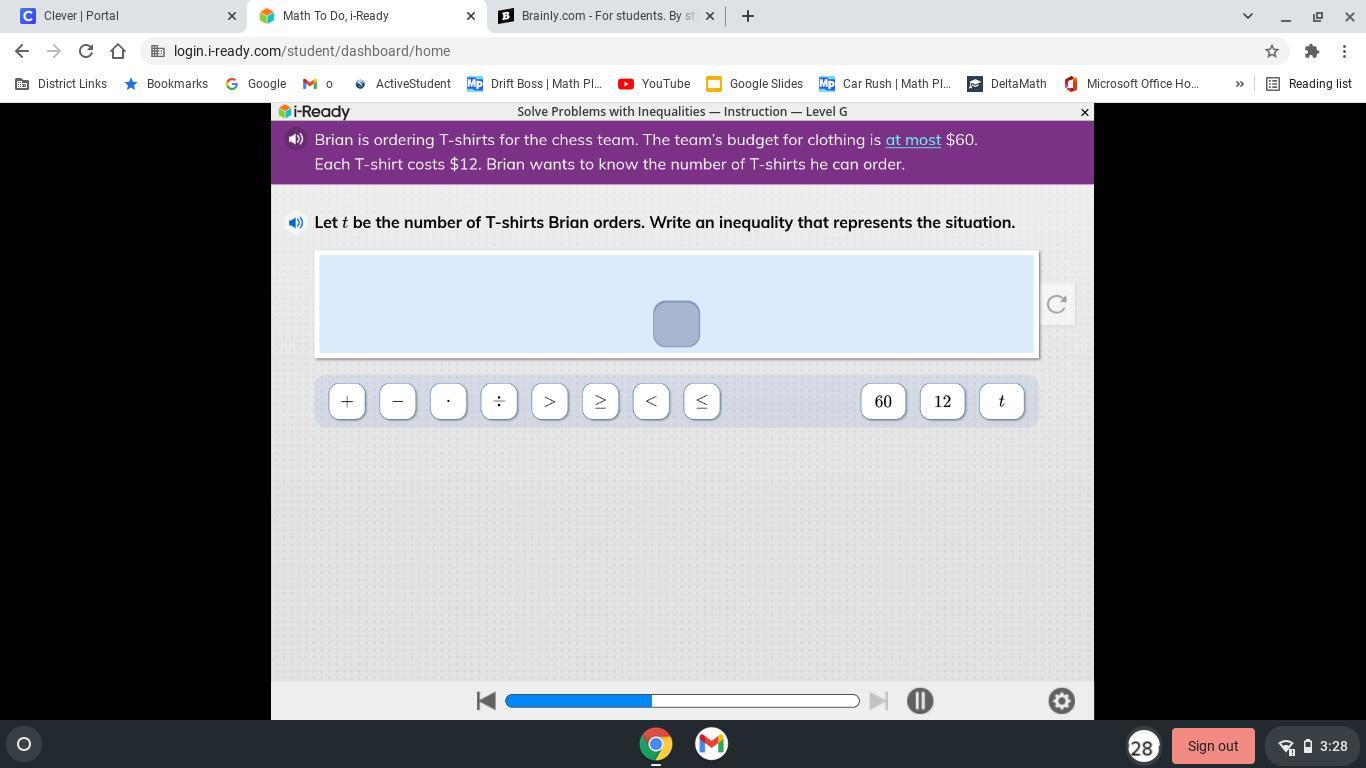Image resolution: width=1366 pixels, height=768 pixels.
Task: Switch to the Brainly.com tab
Action: (606, 16)
